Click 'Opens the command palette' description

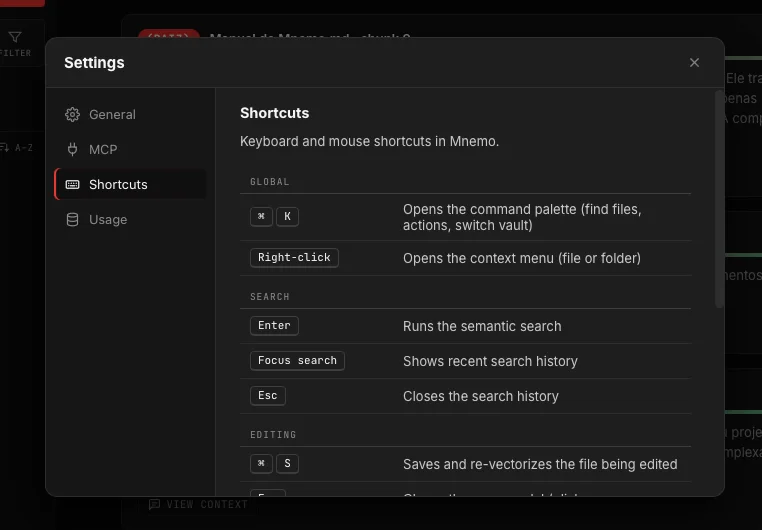[522, 217]
